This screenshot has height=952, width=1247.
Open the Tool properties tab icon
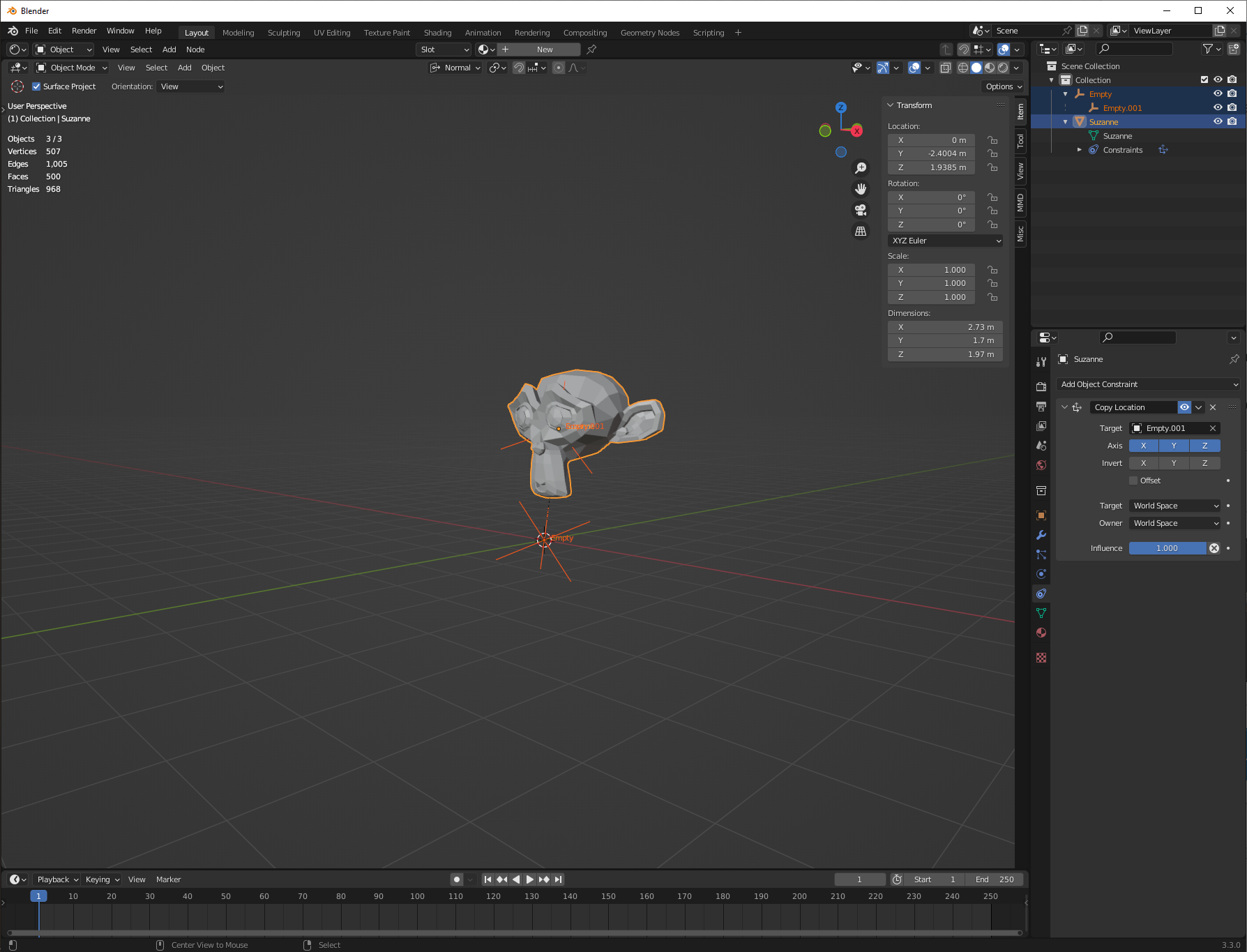pos(1041,362)
